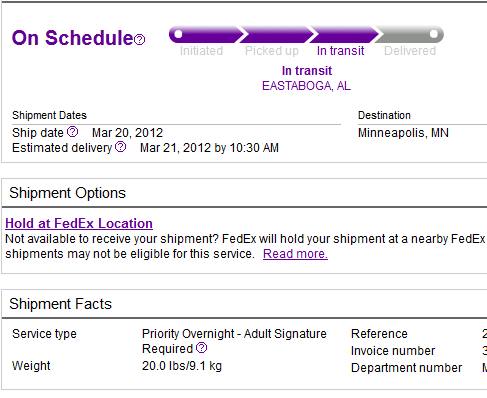Image resolution: width=487 pixels, height=398 pixels.
Task: Open the Ship date help icon
Action: click(72, 132)
